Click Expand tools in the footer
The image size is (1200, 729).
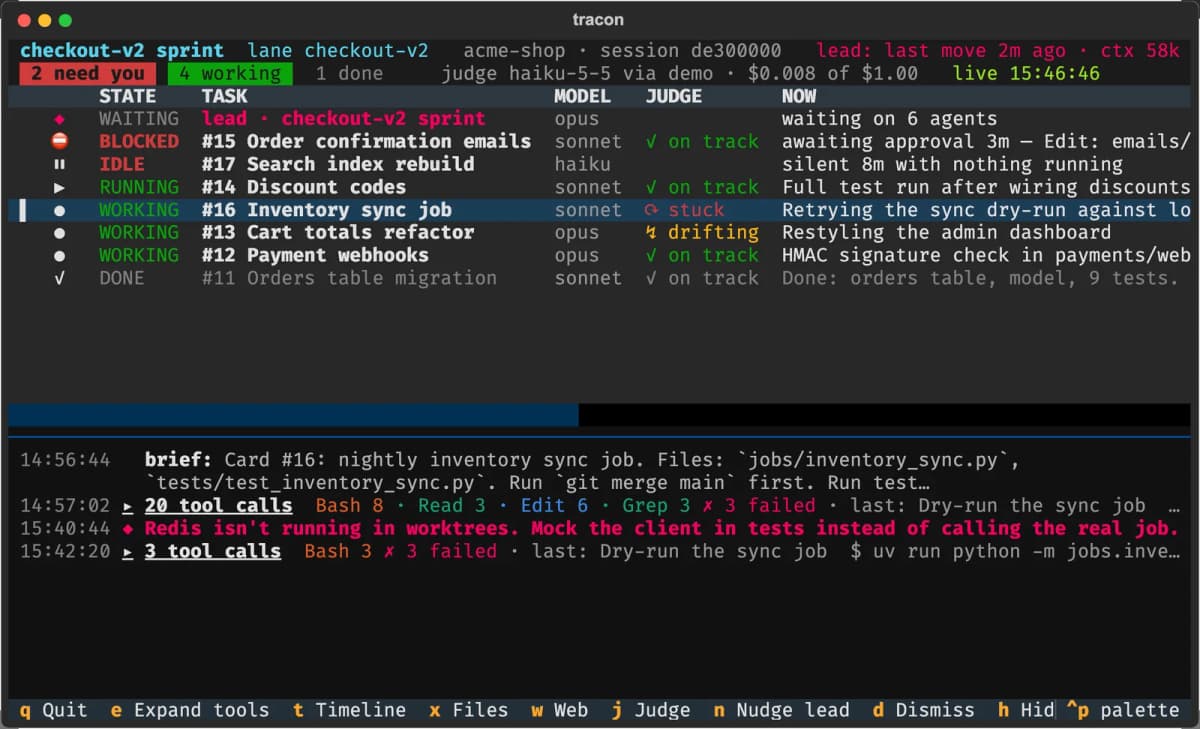[x=189, y=710]
